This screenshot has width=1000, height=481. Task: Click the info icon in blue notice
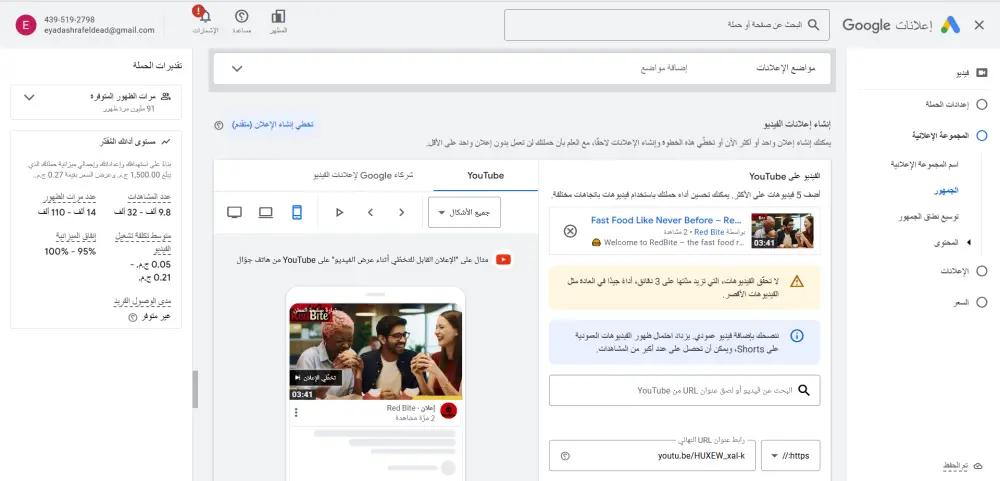point(797,336)
